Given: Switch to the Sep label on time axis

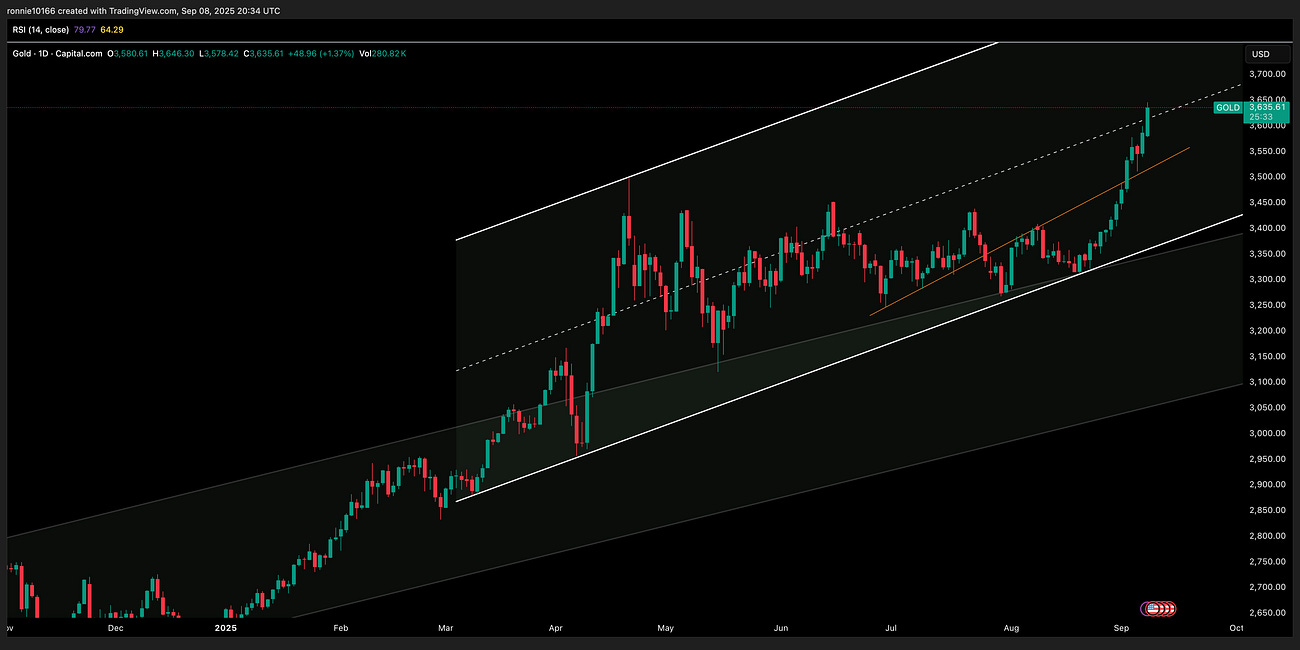Looking at the screenshot, I should (x=1121, y=628).
